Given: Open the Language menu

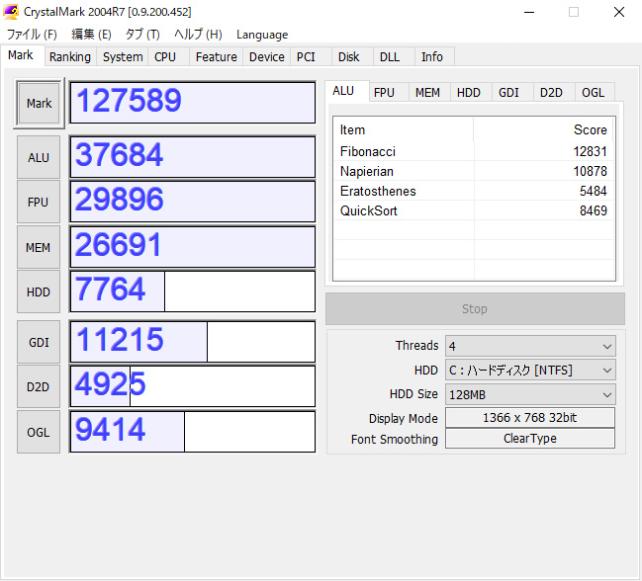Looking at the screenshot, I should coord(262,35).
